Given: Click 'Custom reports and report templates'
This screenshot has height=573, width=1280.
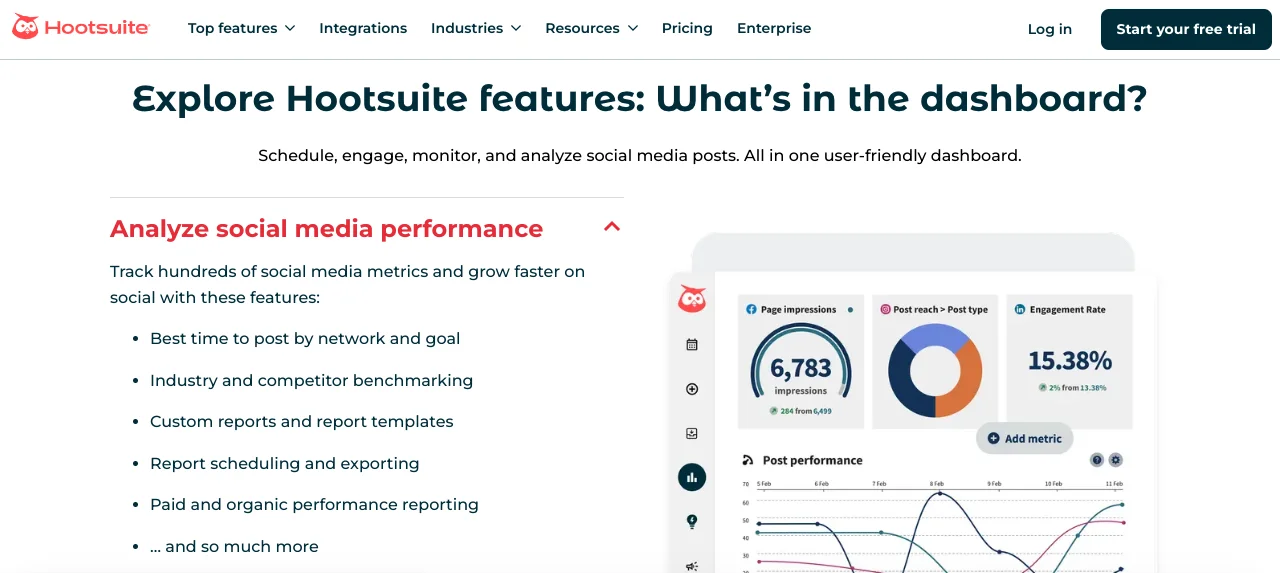Looking at the screenshot, I should point(301,422).
